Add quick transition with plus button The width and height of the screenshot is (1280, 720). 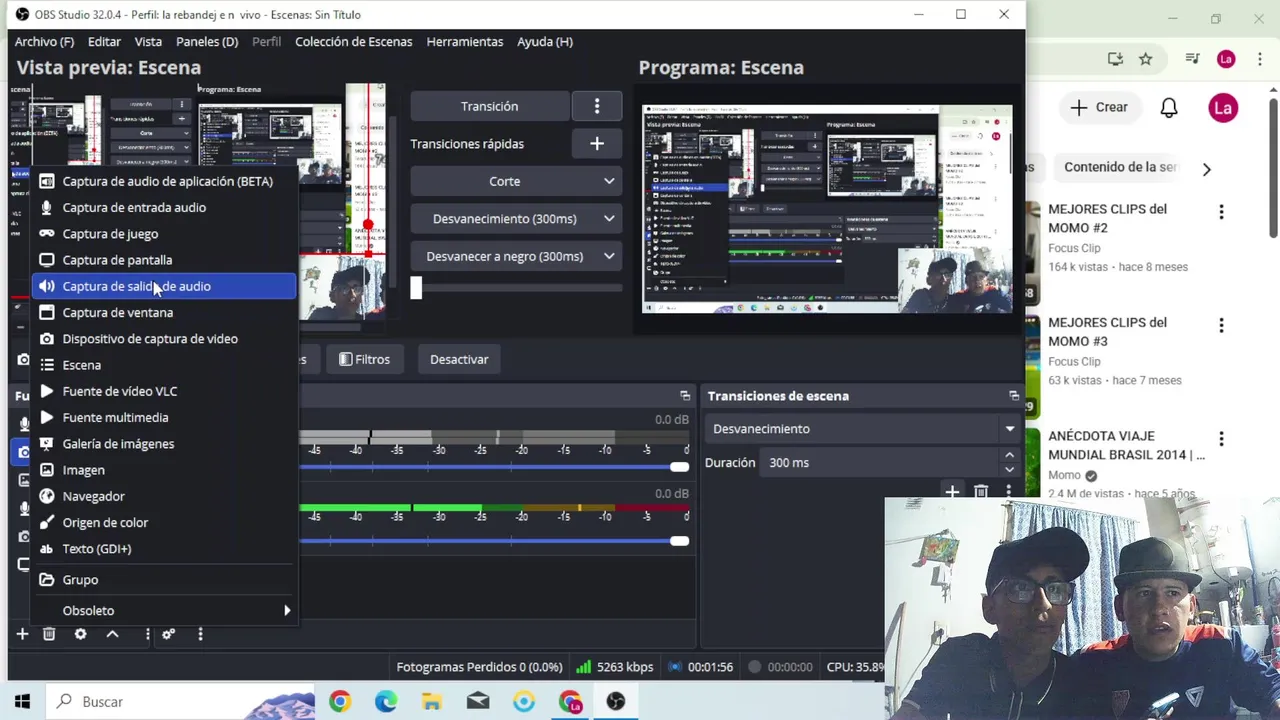[x=597, y=144]
